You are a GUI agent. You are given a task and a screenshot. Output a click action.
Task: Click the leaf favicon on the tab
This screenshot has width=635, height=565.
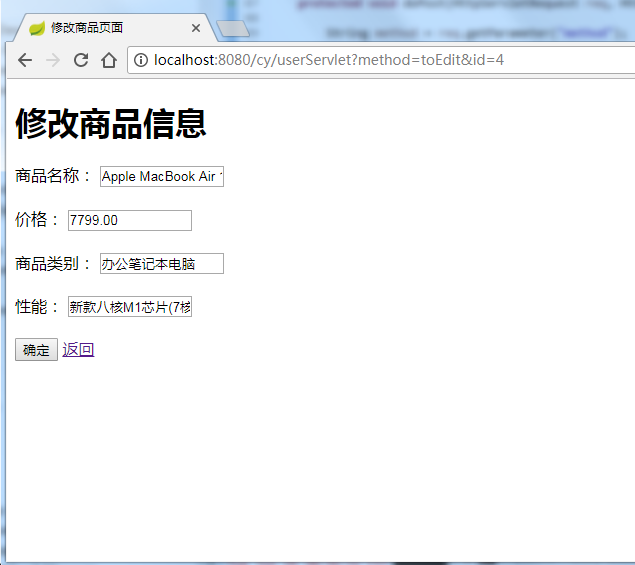click(x=37, y=28)
